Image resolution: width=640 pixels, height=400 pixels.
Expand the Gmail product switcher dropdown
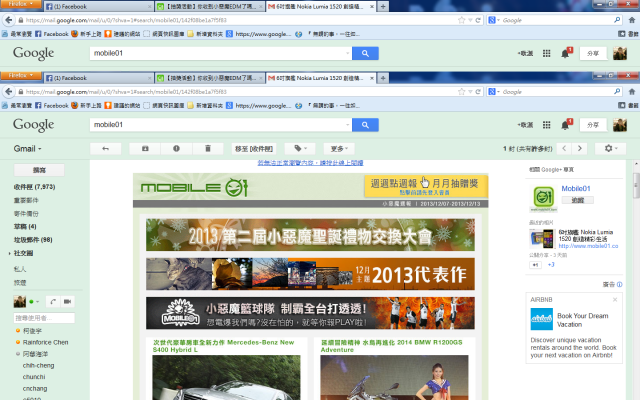[x=27, y=149]
